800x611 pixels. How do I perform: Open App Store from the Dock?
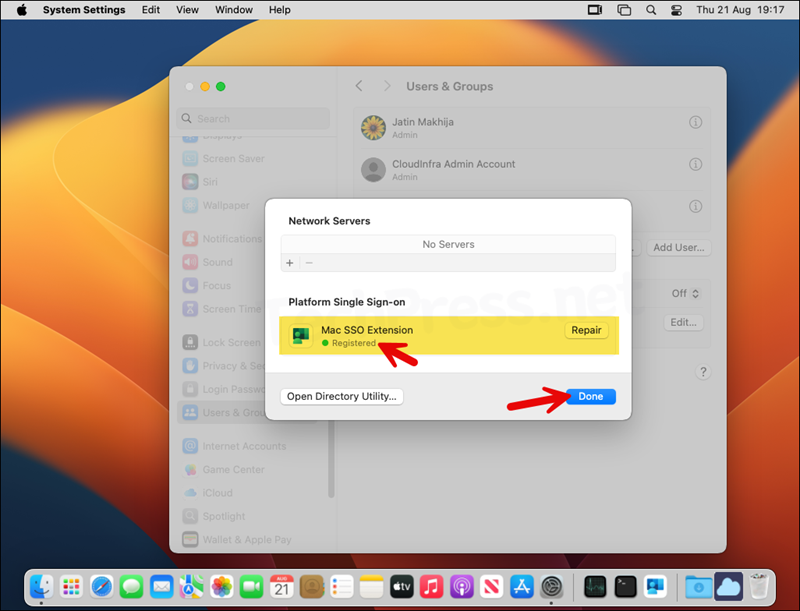click(521, 587)
